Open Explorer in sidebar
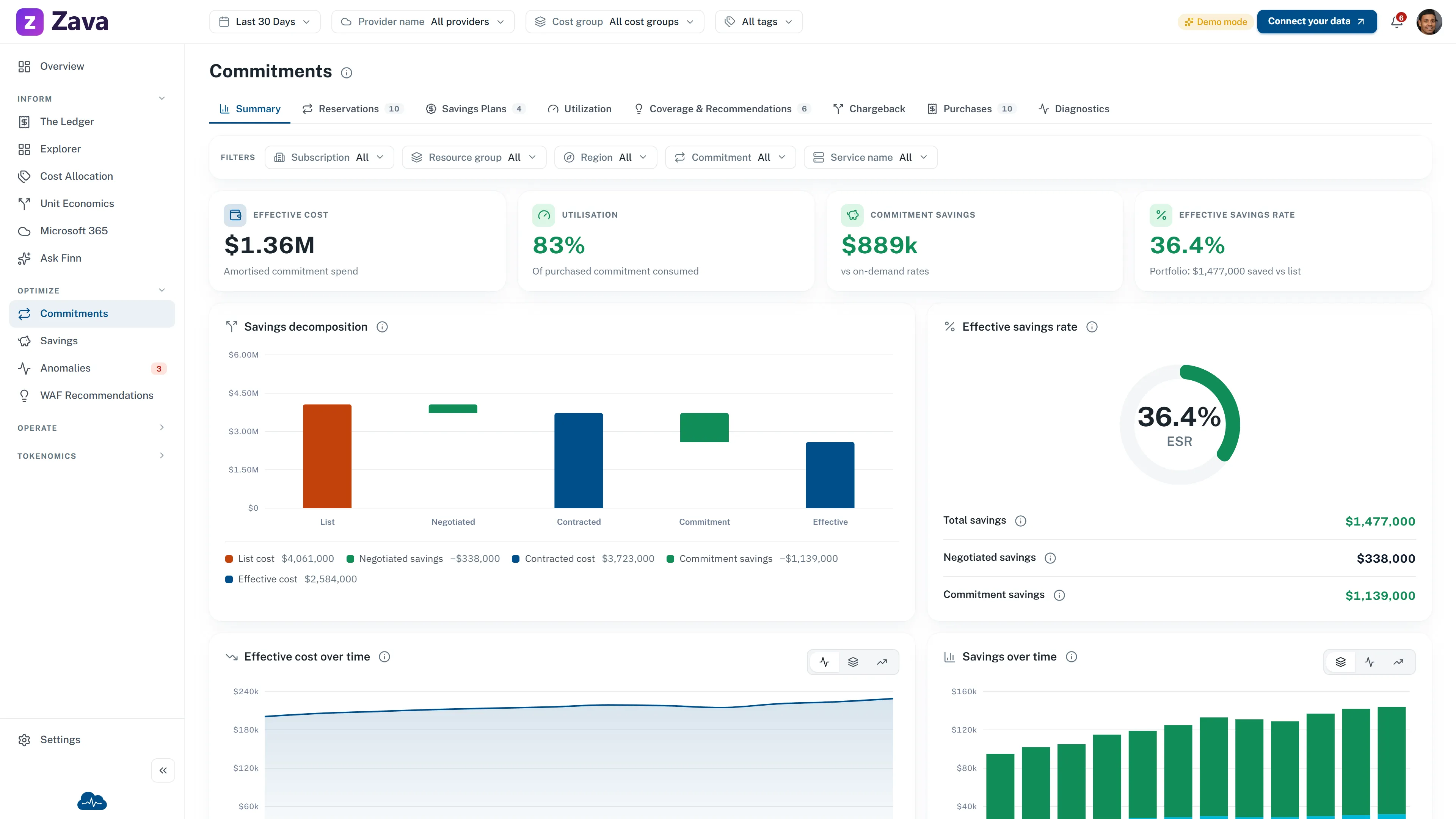Screen dimensions: 1456x819 [x=92, y=149]
